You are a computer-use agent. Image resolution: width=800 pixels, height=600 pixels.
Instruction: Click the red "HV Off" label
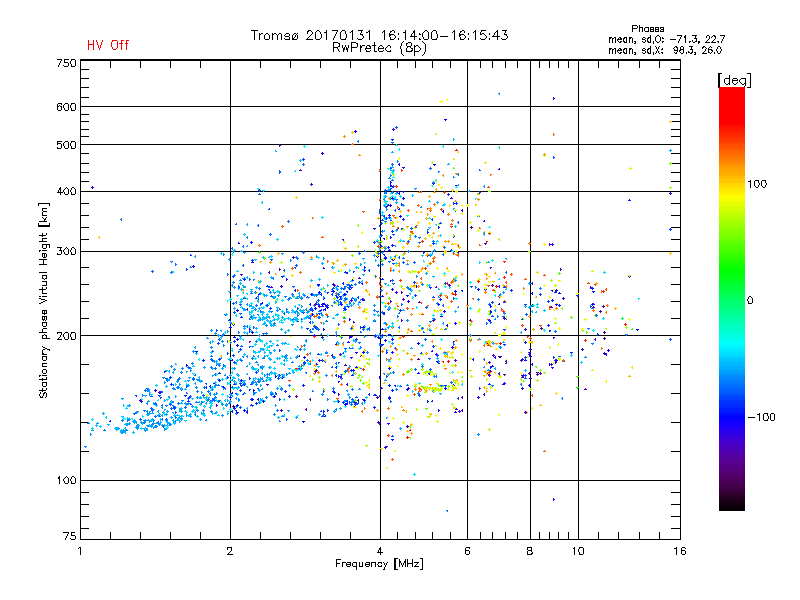pyautogui.click(x=108, y=45)
